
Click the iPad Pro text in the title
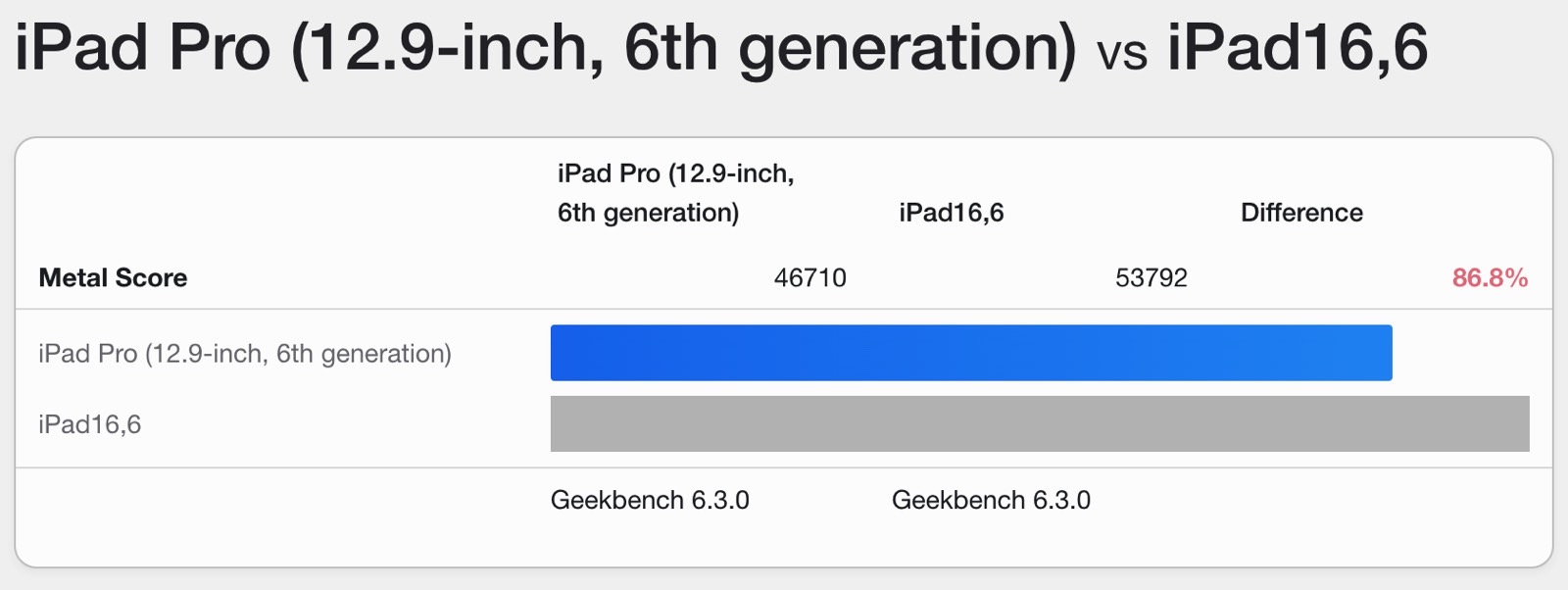(142, 47)
